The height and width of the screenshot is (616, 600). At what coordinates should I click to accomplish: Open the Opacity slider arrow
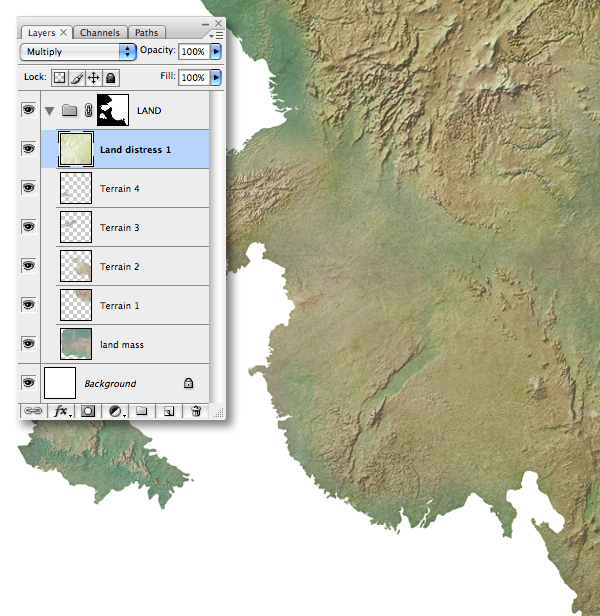[x=216, y=51]
